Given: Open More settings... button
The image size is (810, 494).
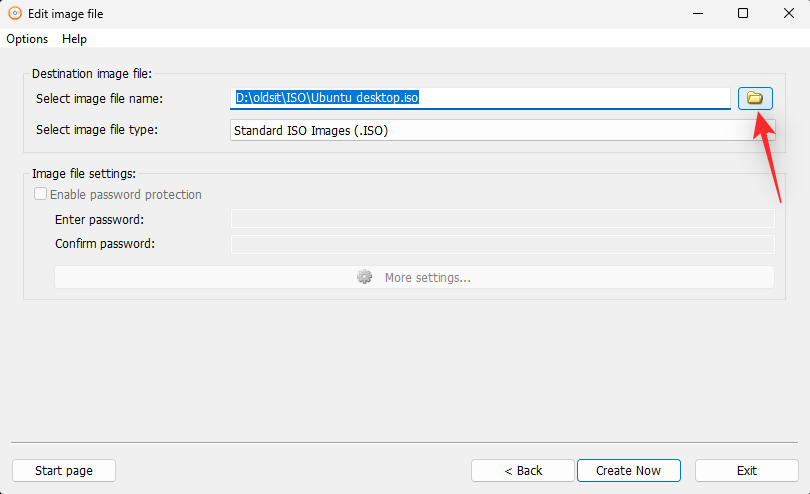Looking at the screenshot, I should 414,277.
